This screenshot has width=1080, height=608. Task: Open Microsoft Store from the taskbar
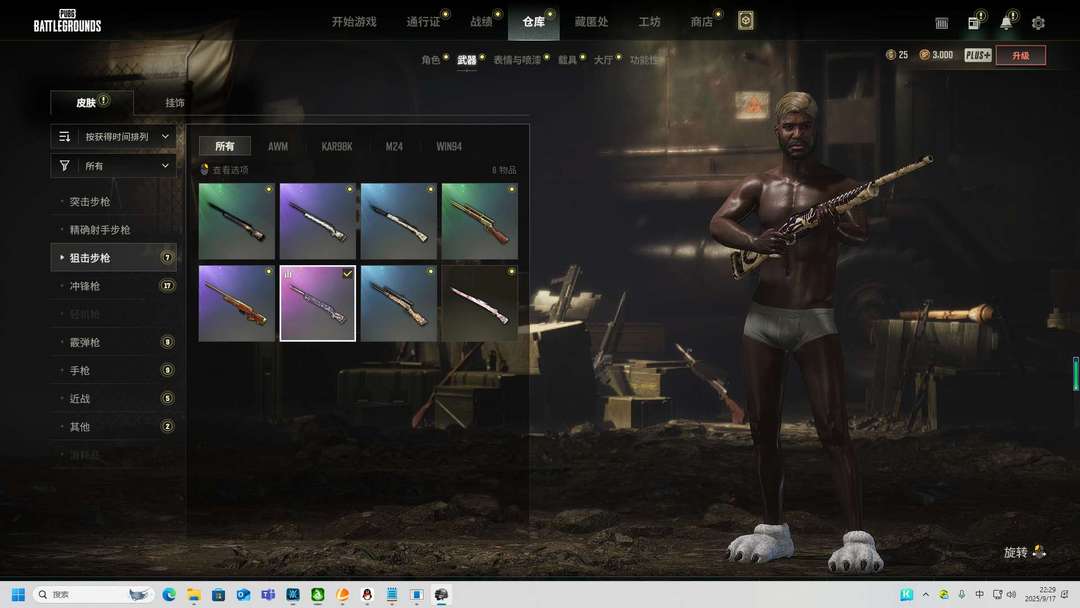pos(218,594)
